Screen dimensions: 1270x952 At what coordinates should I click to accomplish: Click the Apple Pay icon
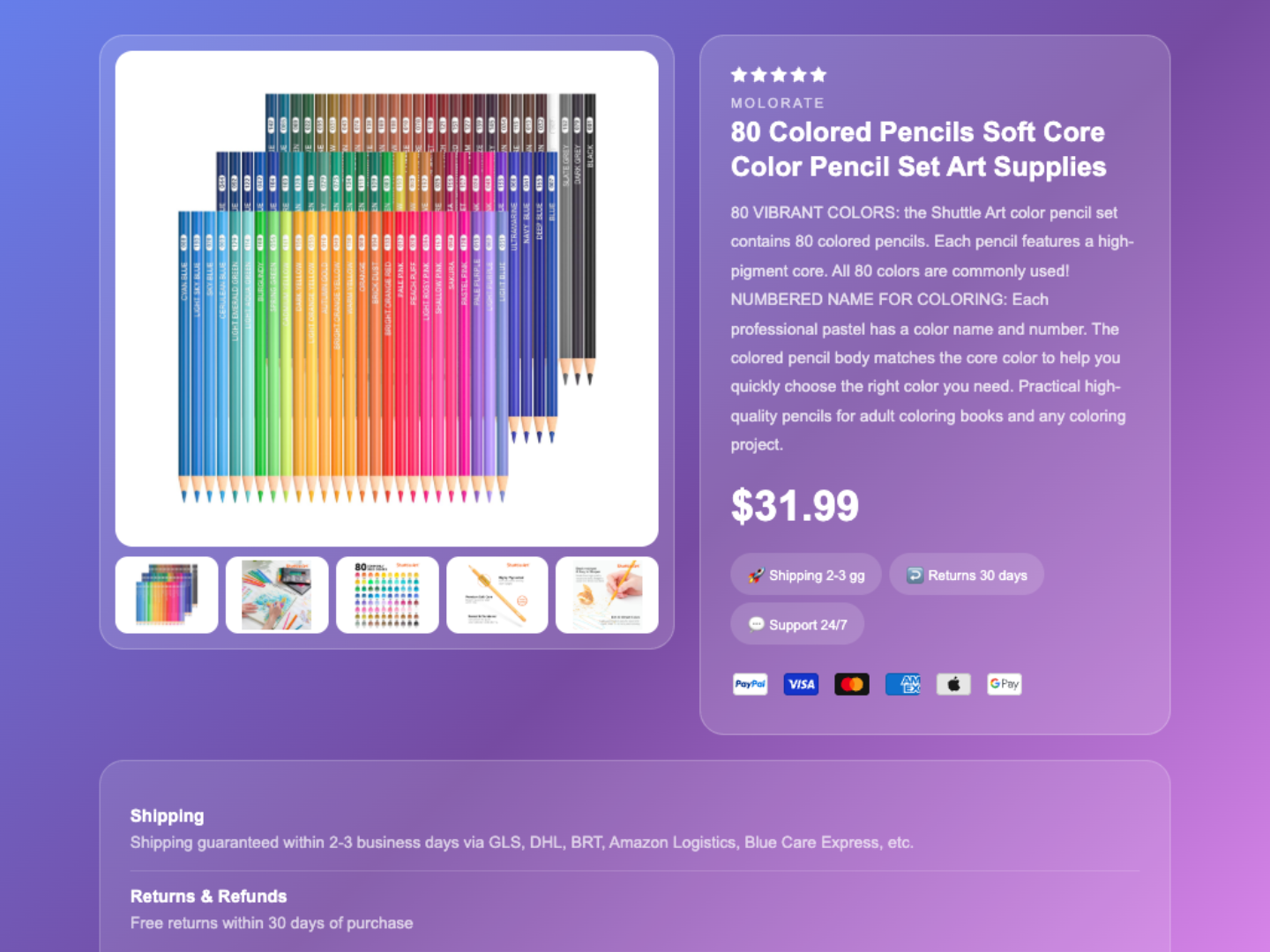pos(953,684)
